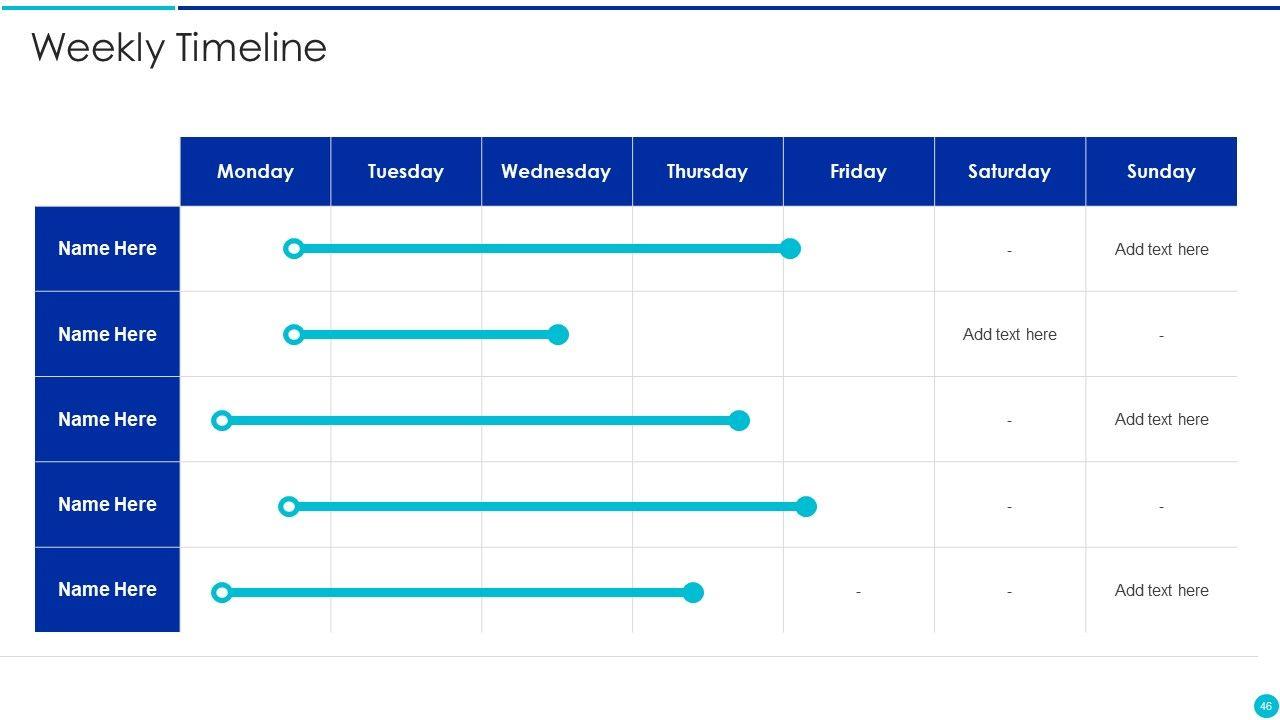Select second row's filled end marker on Wednesday
Viewport: 1280px width, 720px height.
tap(558, 335)
